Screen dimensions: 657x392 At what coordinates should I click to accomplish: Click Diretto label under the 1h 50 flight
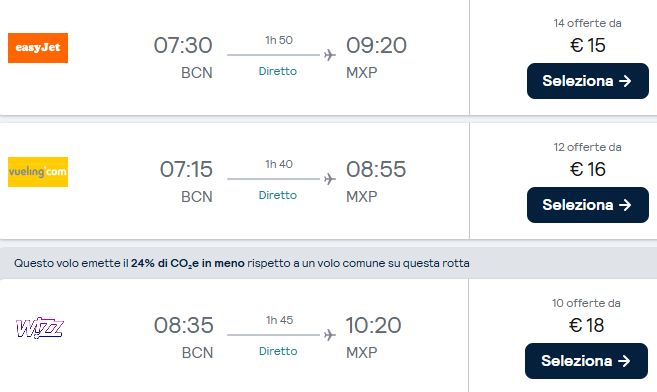(x=277, y=71)
